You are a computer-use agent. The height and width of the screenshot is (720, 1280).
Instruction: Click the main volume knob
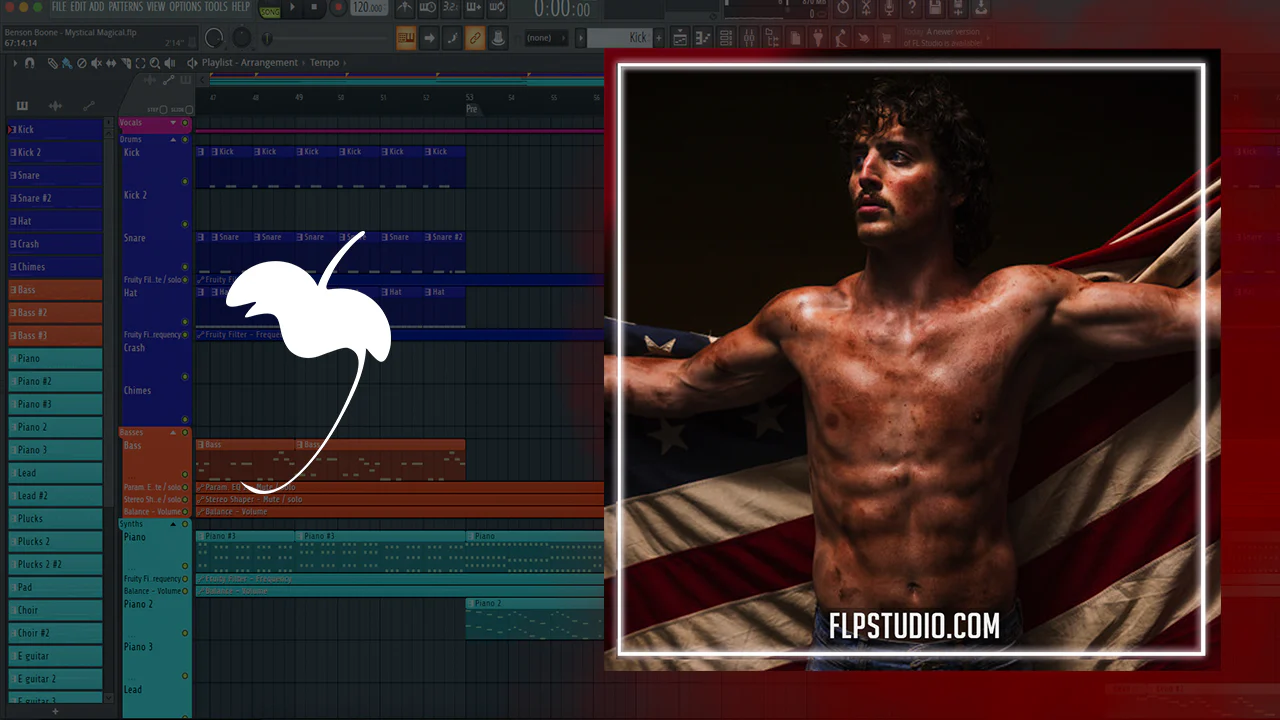pos(214,38)
